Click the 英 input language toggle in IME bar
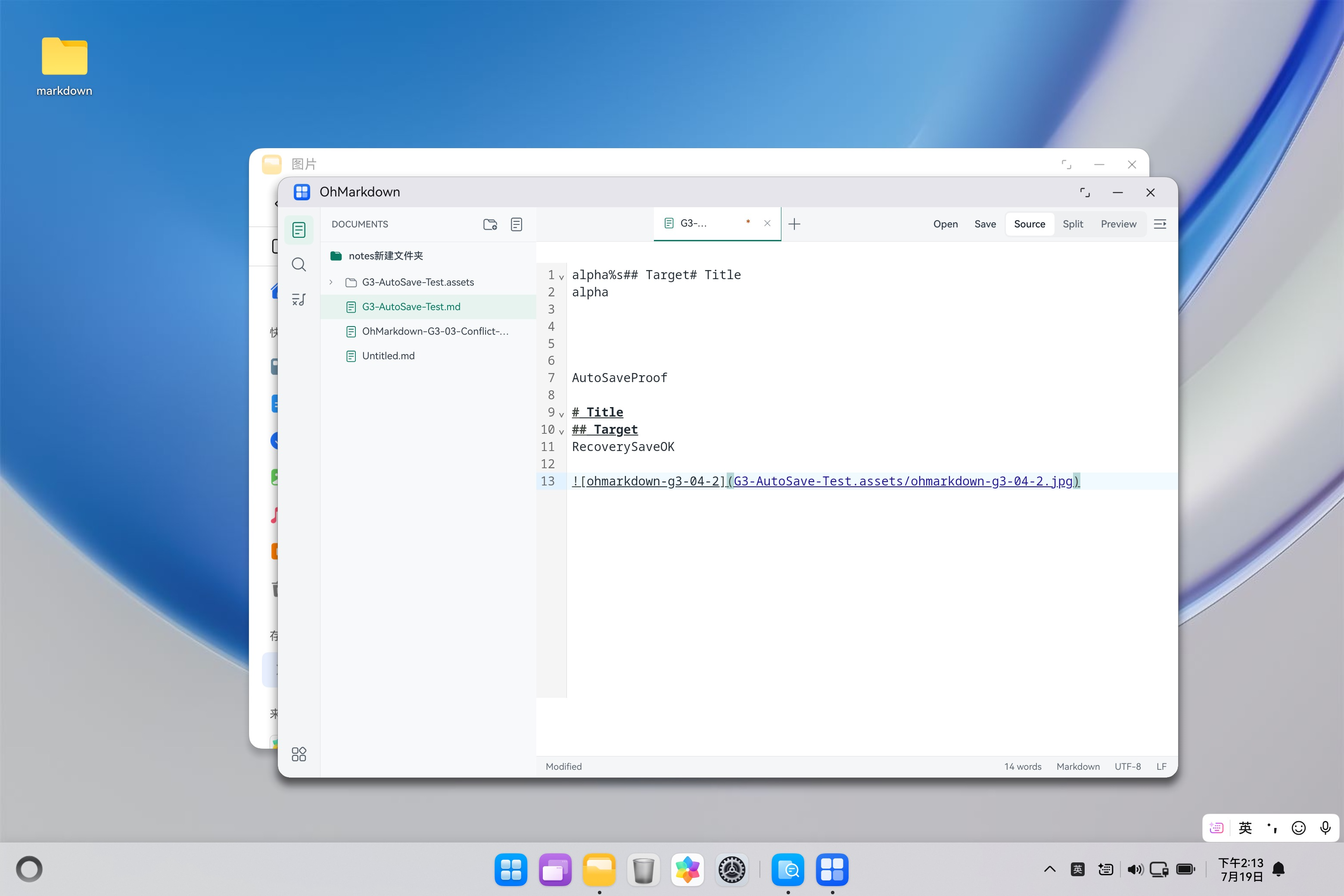Image resolution: width=1344 pixels, height=896 pixels. click(1246, 828)
